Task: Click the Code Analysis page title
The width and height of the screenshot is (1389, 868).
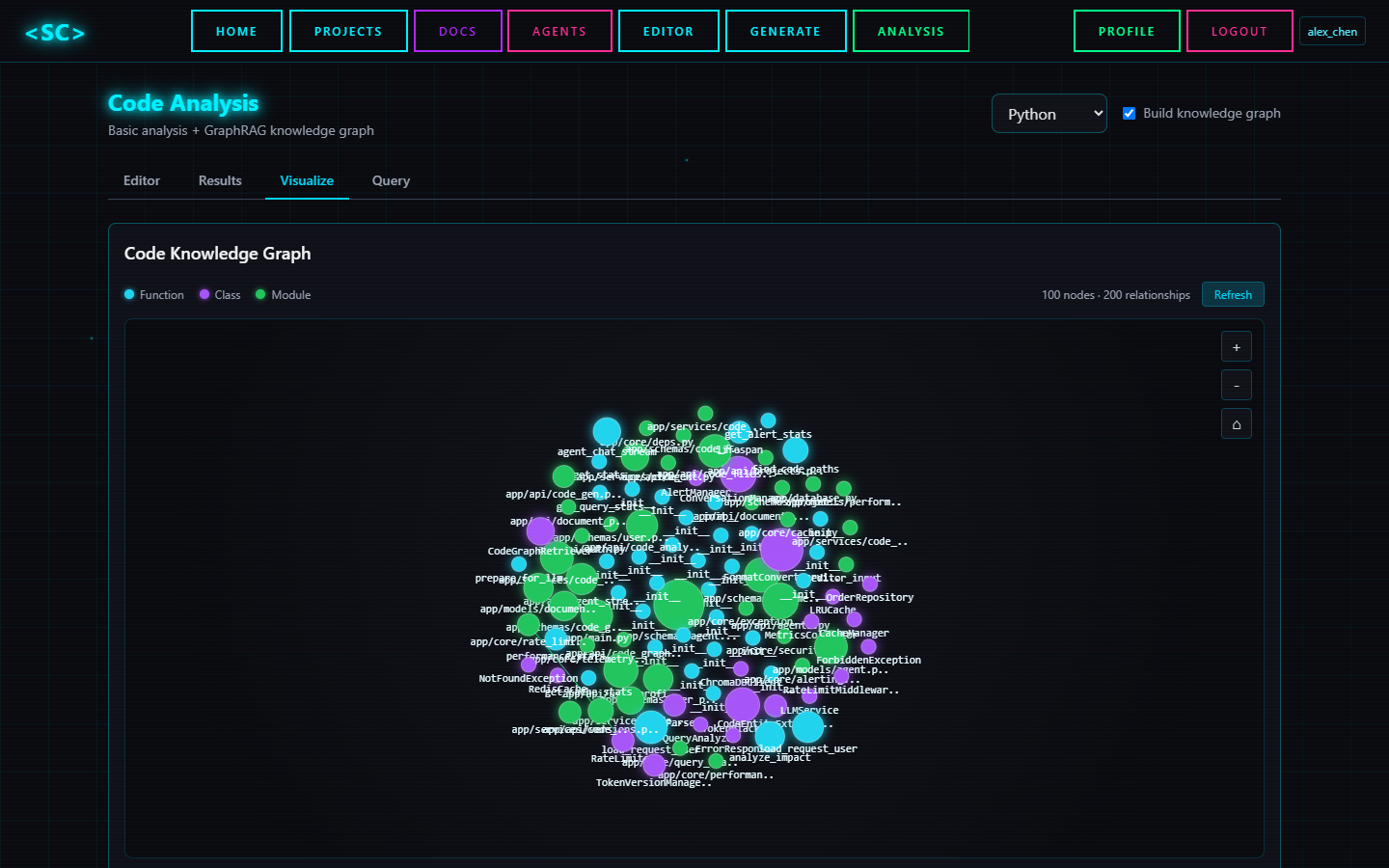Action: point(183,103)
